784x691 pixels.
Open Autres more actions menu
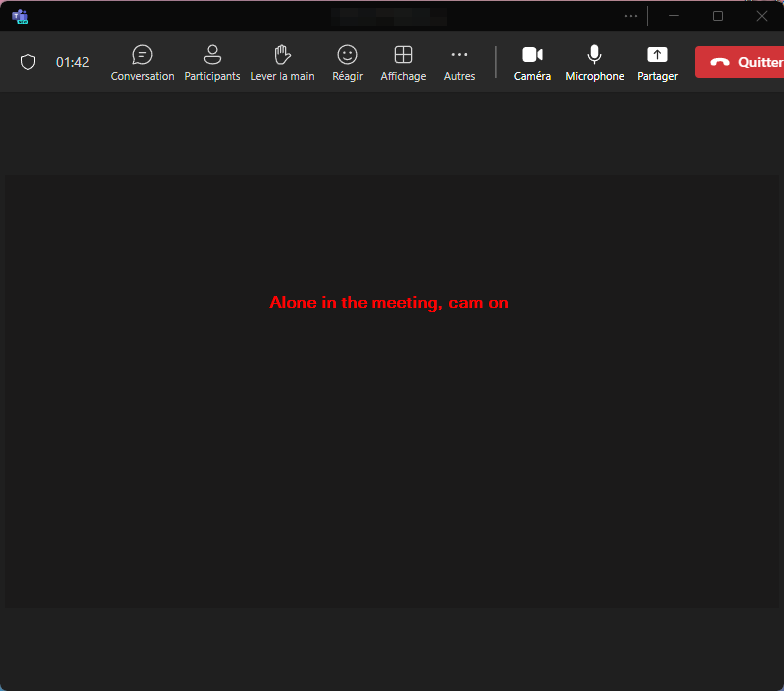click(x=459, y=62)
